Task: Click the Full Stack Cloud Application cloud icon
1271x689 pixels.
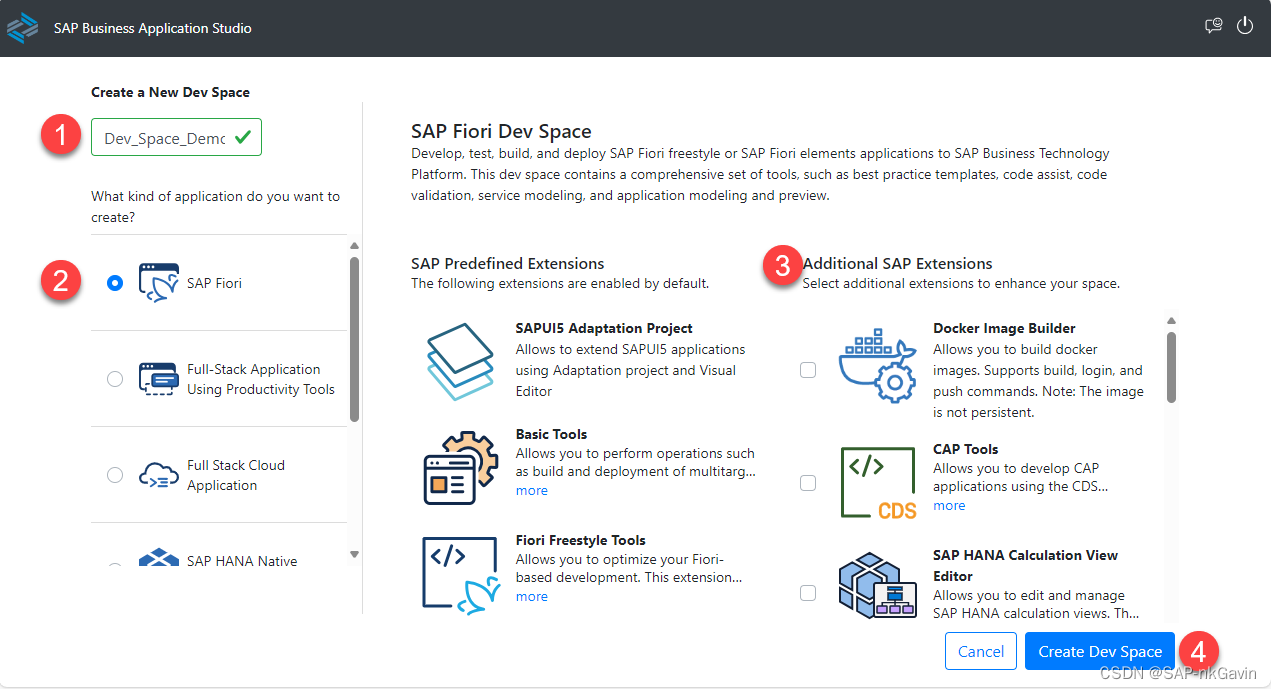Action: [158, 473]
